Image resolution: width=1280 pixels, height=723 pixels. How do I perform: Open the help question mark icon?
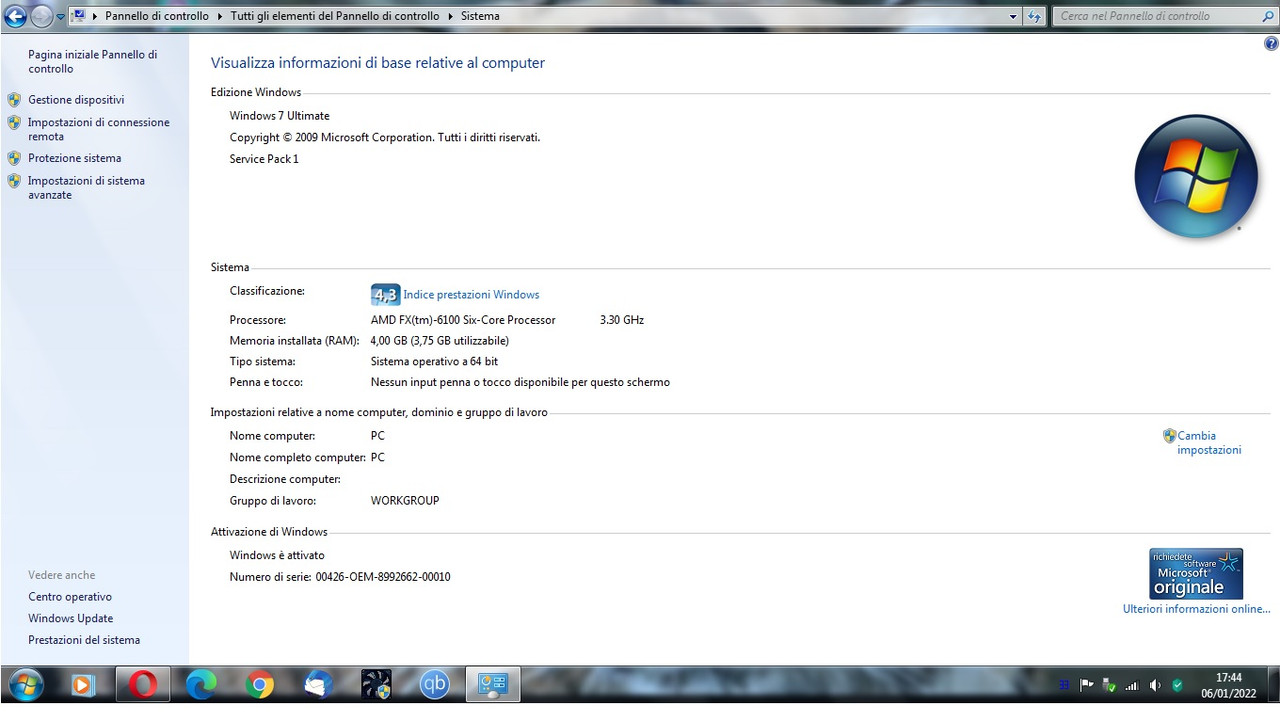pos(1271,45)
